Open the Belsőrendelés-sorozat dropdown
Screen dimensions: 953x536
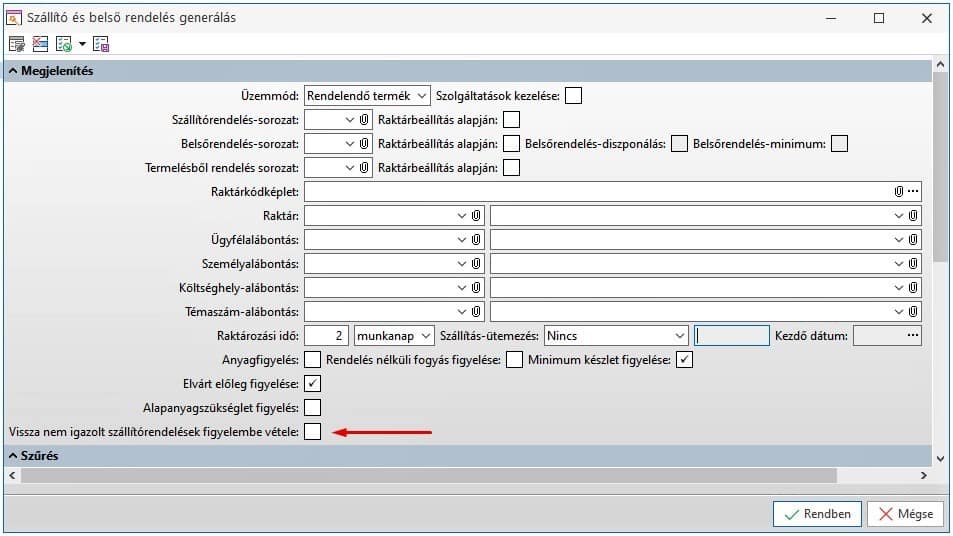coord(349,144)
